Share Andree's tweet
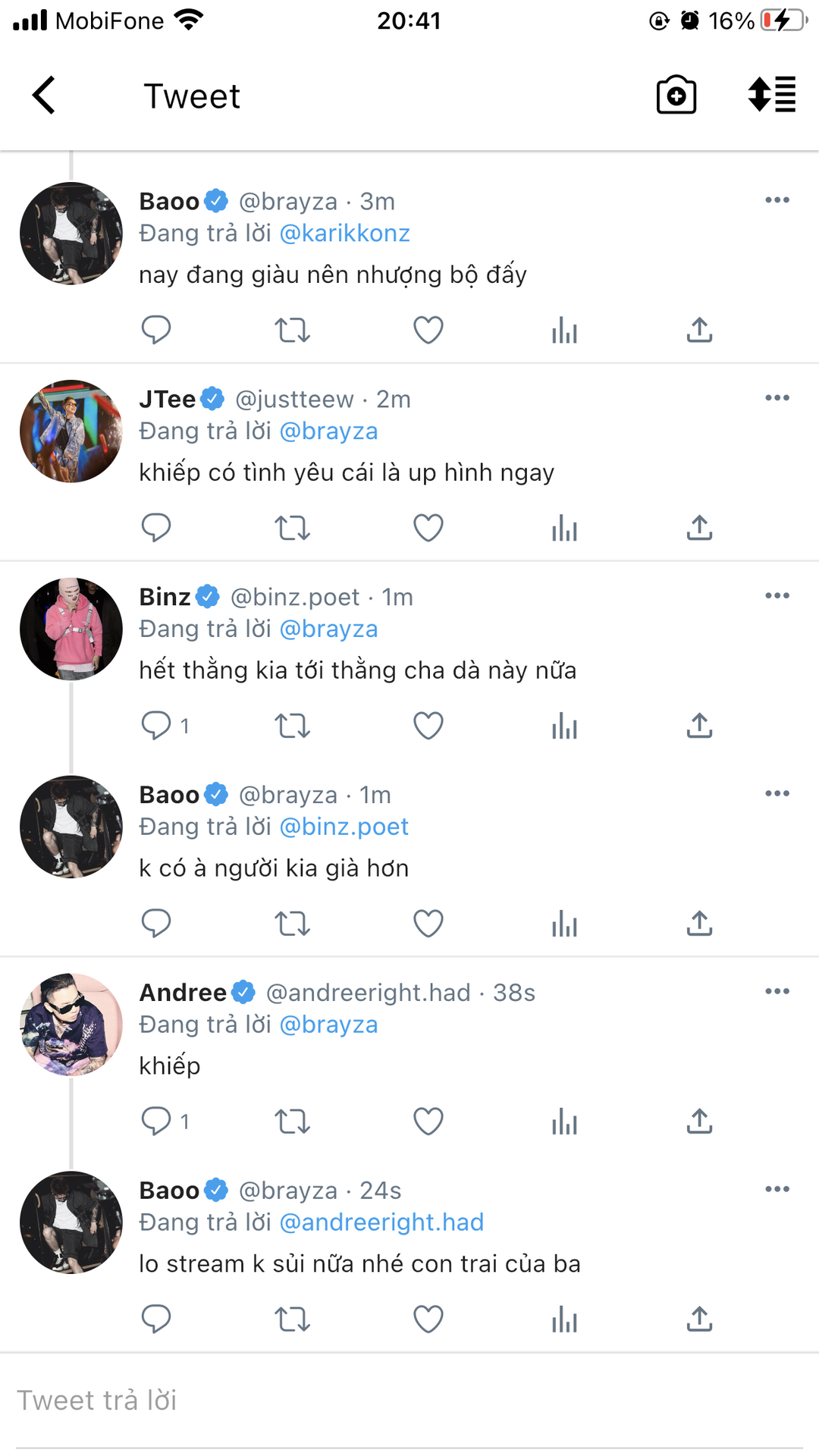The width and height of the screenshot is (819, 1456). (x=699, y=1122)
